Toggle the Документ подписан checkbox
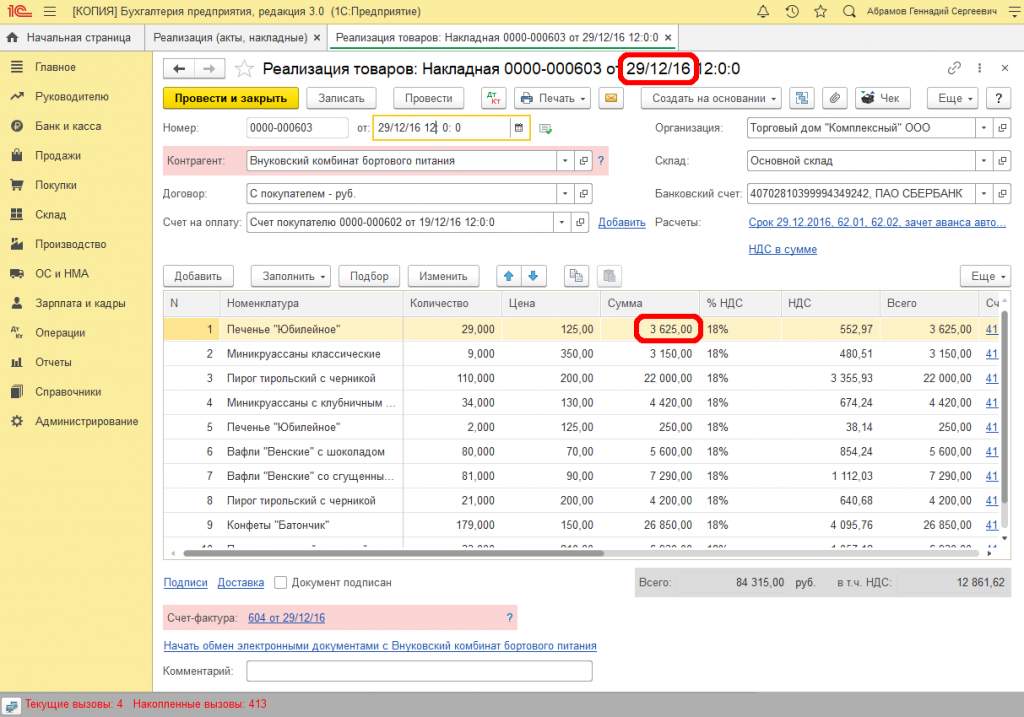Image resolution: width=1024 pixels, height=717 pixels. (x=281, y=582)
